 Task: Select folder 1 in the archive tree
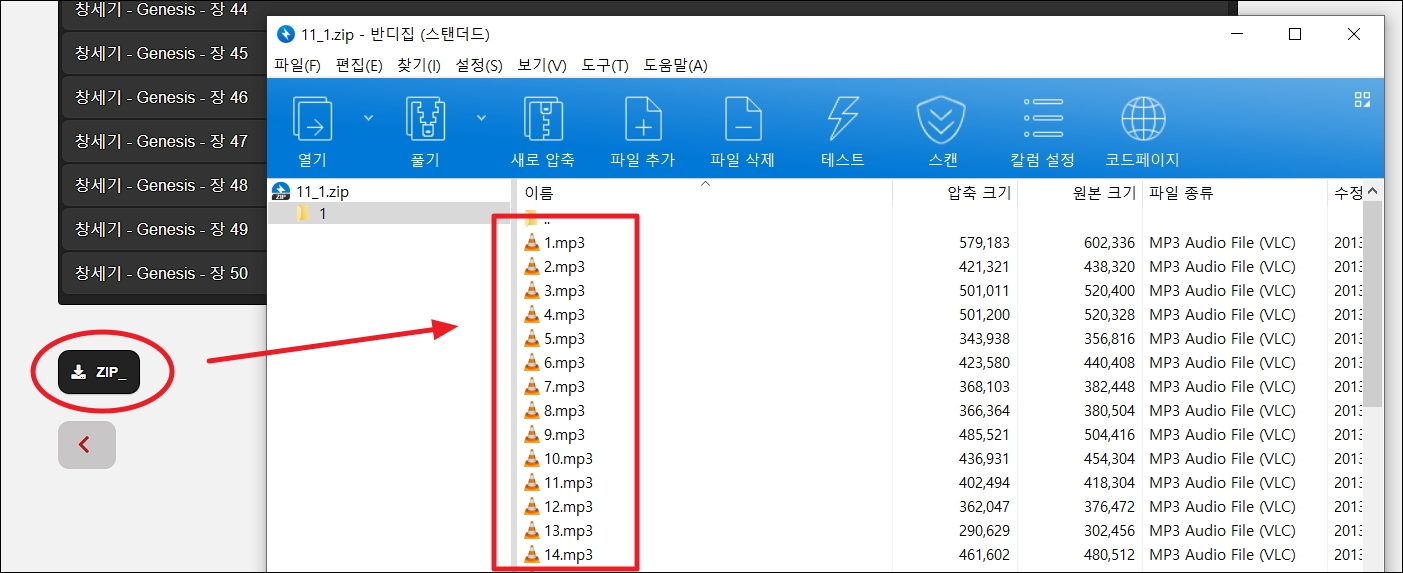click(323, 214)
